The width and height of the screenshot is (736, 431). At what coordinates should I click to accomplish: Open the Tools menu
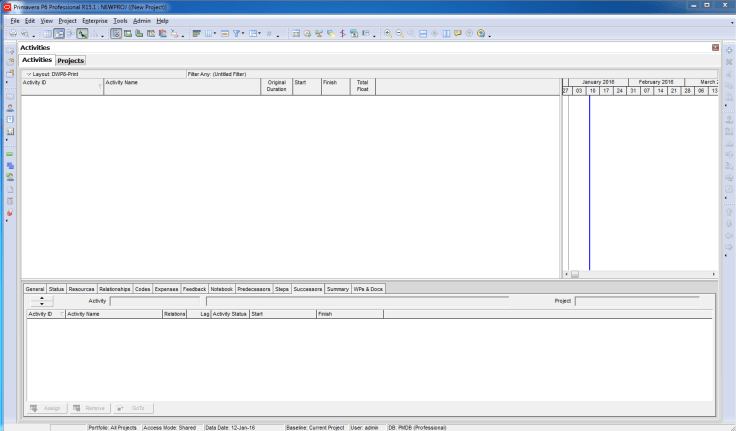click(120, 20)
